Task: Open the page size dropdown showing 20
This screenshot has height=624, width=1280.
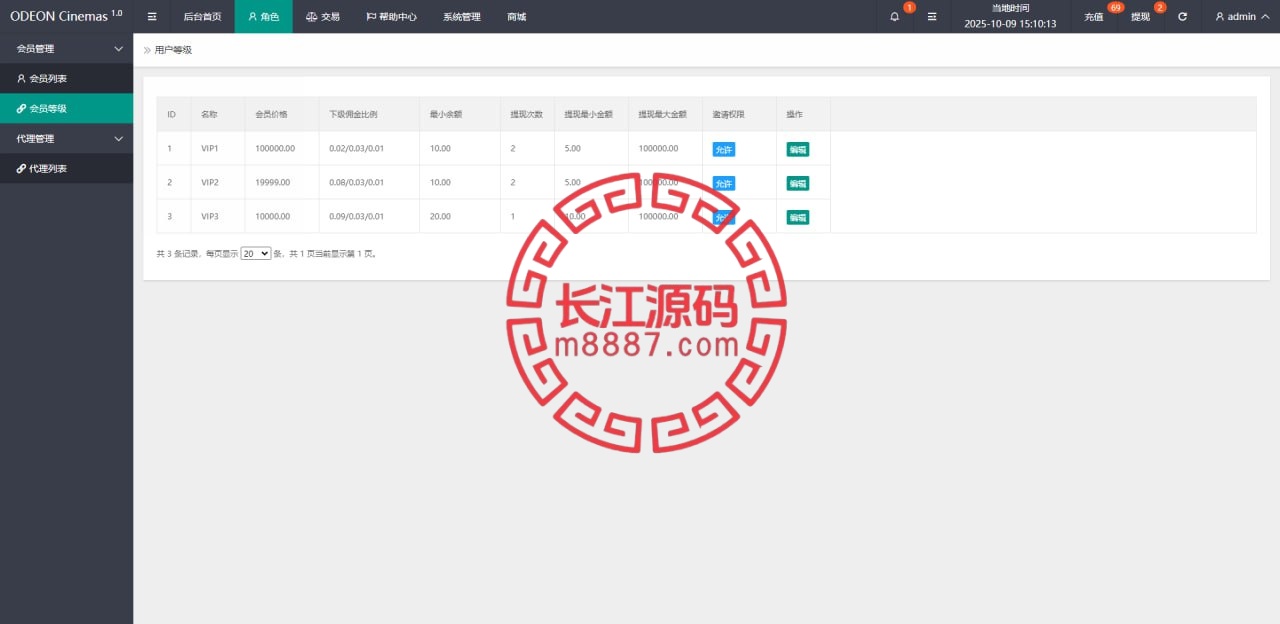Action: [256, 254]
